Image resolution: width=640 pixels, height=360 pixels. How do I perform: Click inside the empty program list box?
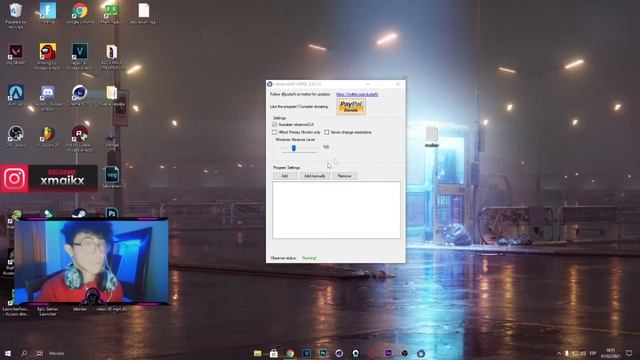coord(336,210)
